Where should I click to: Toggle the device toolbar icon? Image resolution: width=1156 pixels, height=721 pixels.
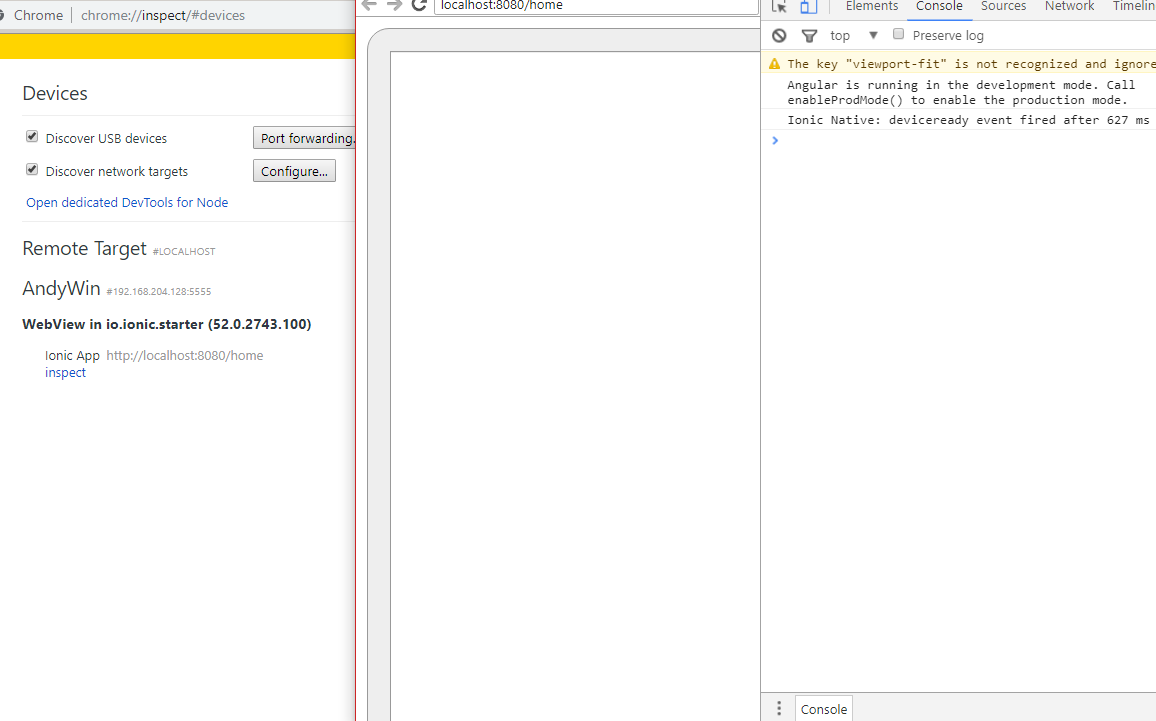click(808, 7)
